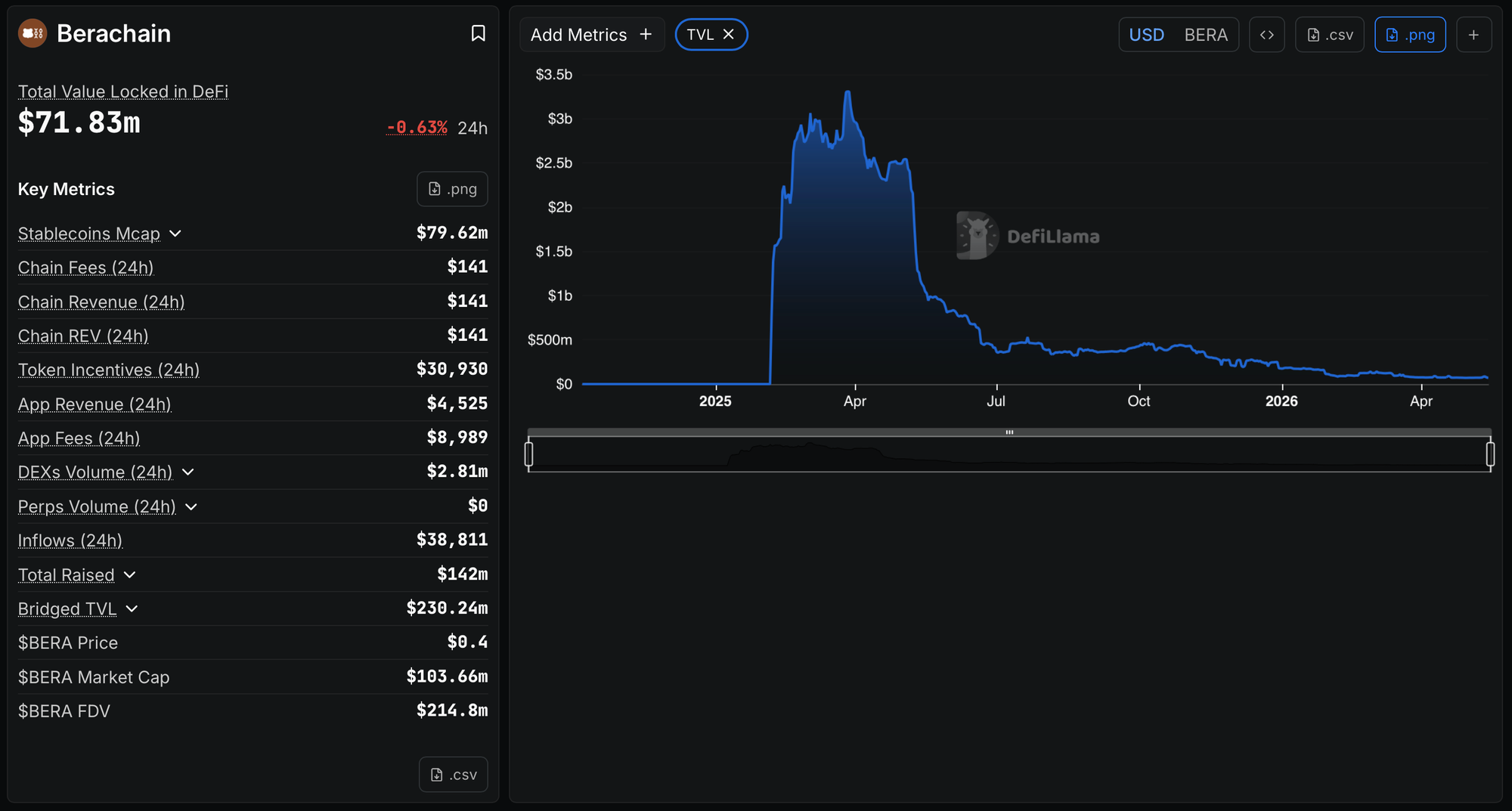Click the Berachain logo icon
The height and width of the screenshot is (811, 1512).
[x=33, y=33]
